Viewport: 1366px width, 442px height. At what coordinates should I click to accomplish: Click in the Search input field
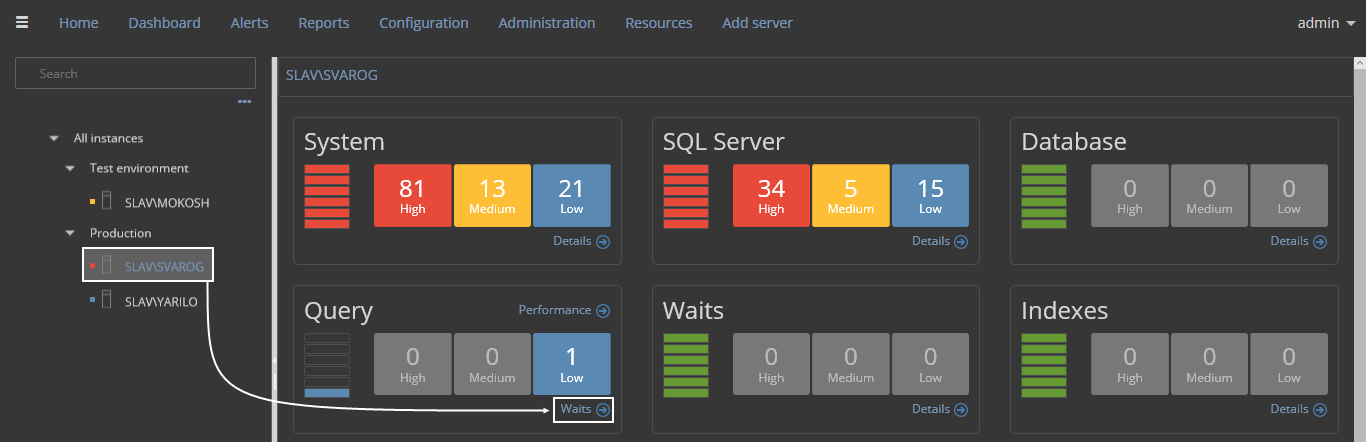135,74
